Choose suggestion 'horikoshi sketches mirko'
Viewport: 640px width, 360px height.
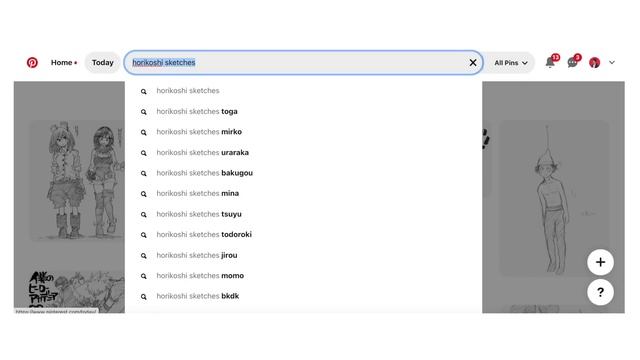(x=304, y=132)
